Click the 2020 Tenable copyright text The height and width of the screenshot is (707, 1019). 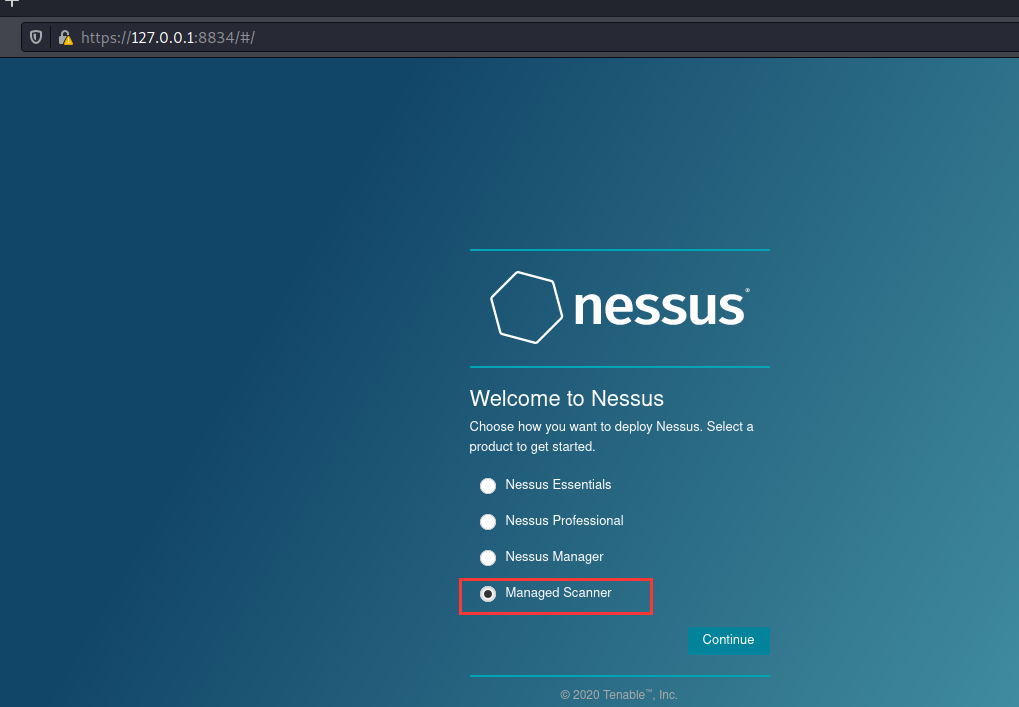[x=619, y=695]
